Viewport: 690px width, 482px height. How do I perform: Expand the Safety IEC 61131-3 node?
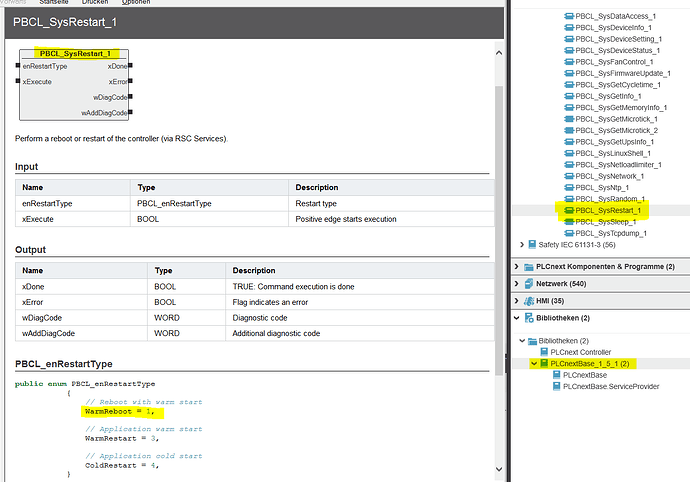tap(522, 245)
